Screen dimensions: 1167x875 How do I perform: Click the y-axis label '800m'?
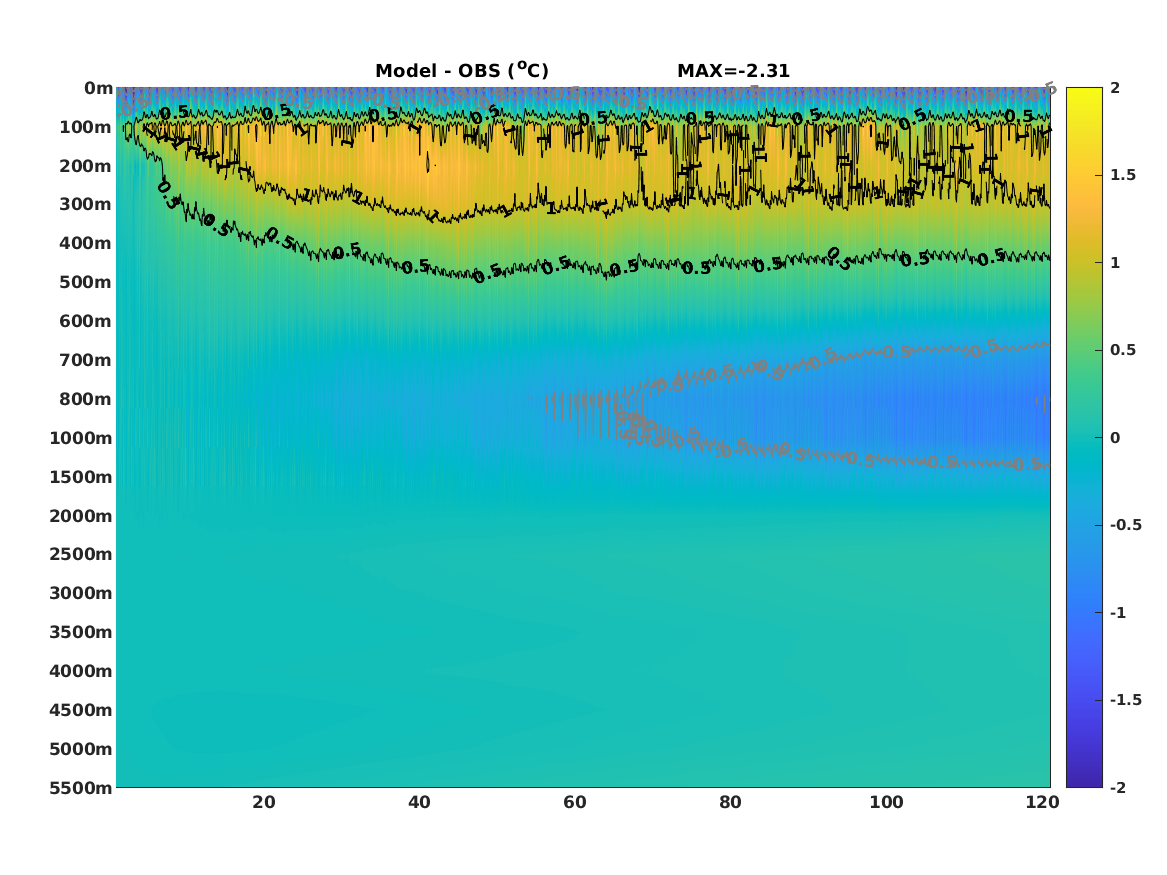pyautogui.click(x=86, y=400)
